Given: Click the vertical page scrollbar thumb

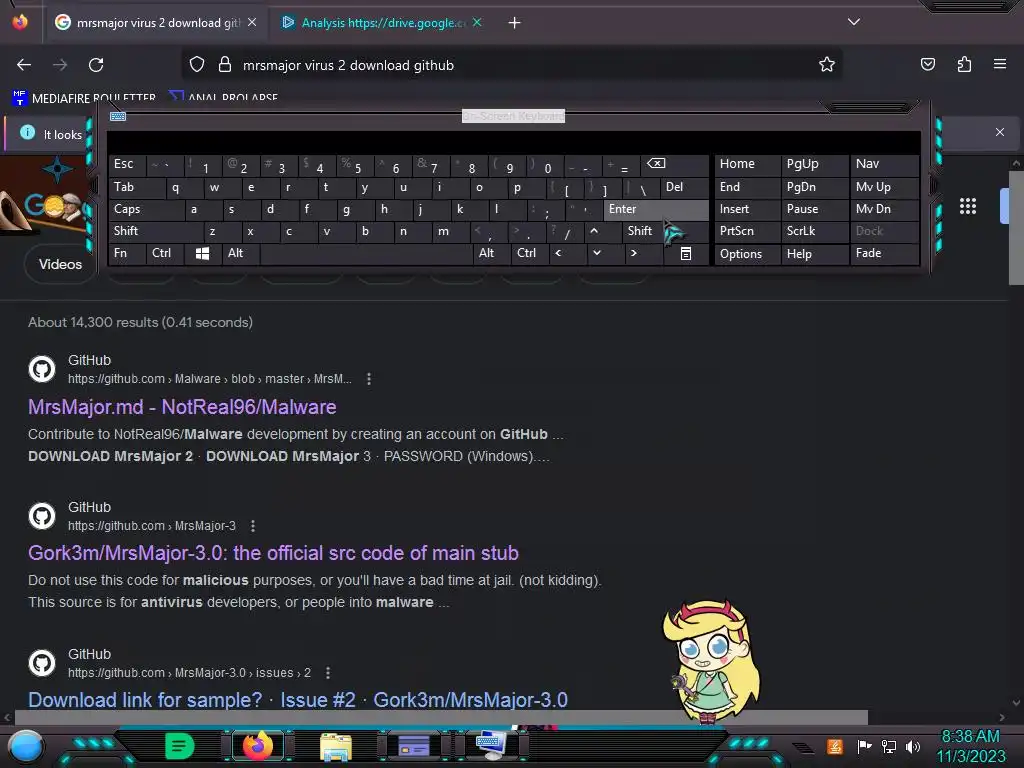Looking at the screenshot, I should (x=1016, y=227).
